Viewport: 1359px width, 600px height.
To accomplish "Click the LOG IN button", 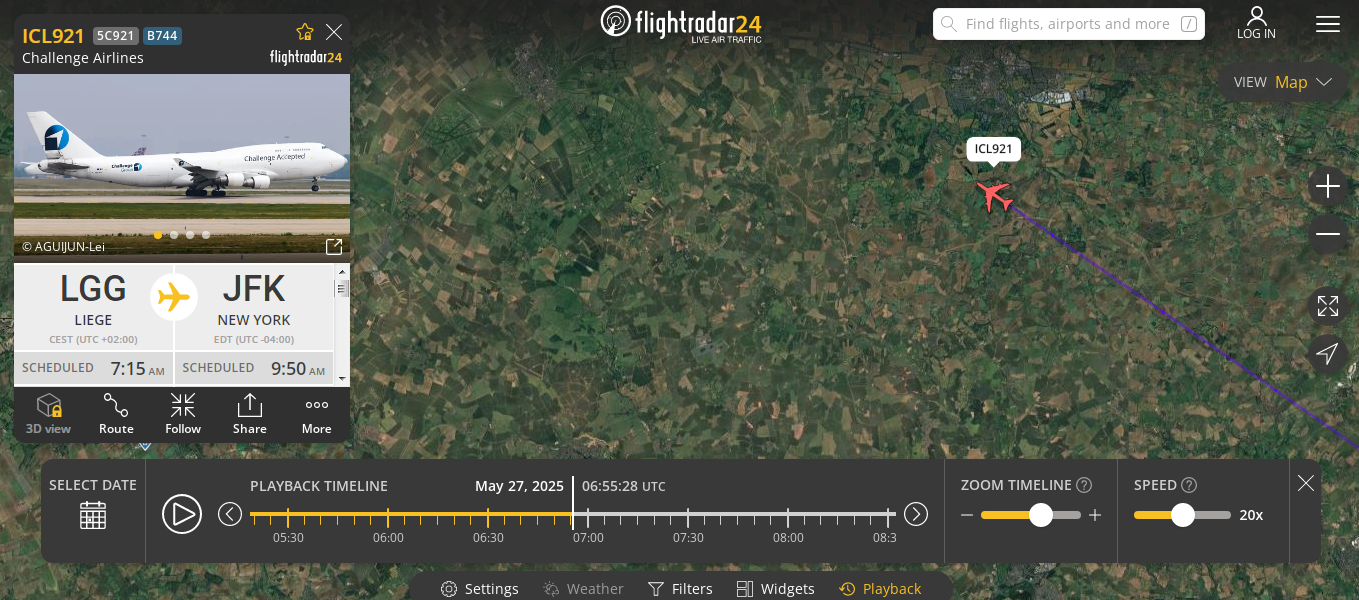I will pyautogui.click(x=1256, y=24).
